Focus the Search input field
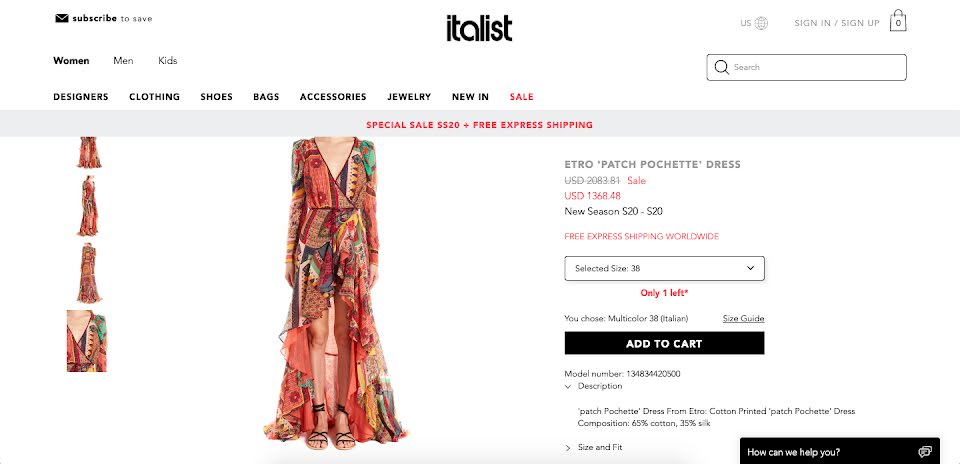 (x=806, y=67)
